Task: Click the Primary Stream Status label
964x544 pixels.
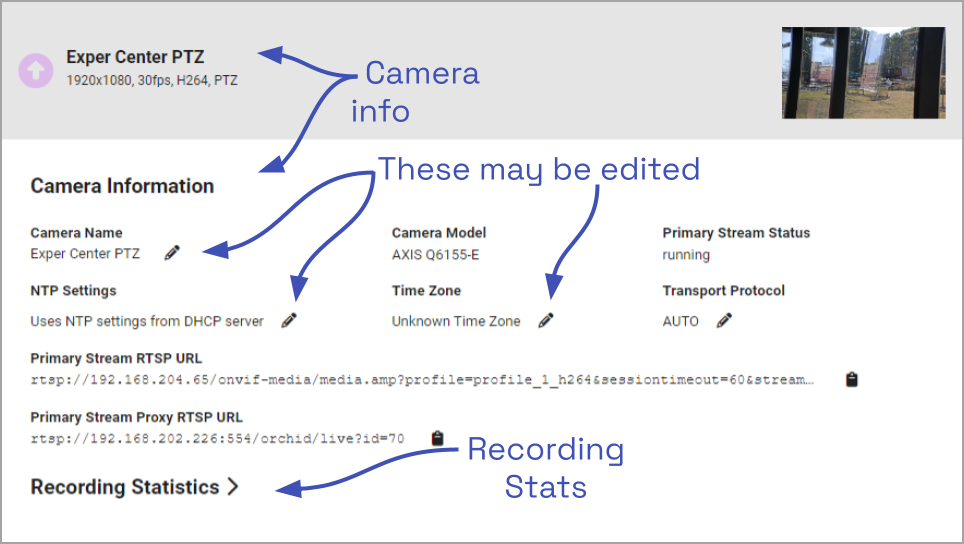Action: [x=736, y=233]
